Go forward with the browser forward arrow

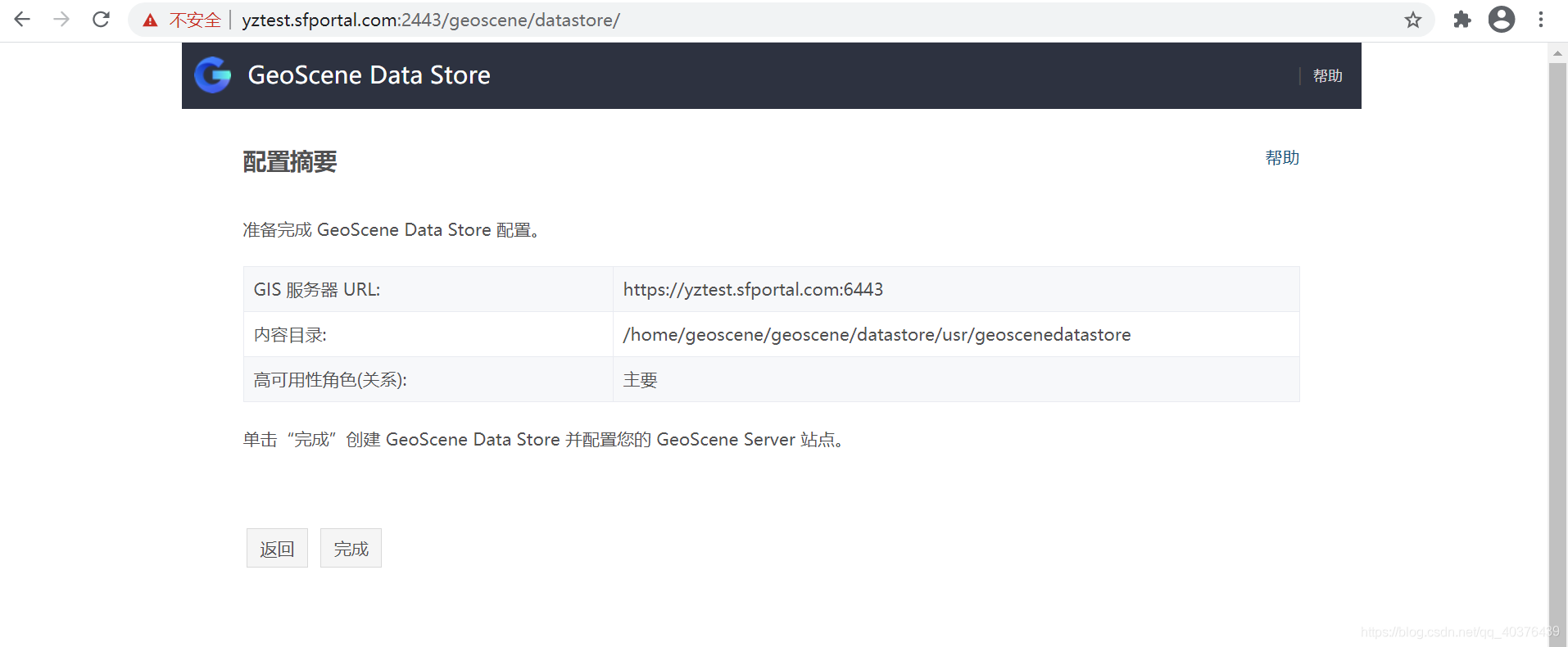(x=61, y=20)
